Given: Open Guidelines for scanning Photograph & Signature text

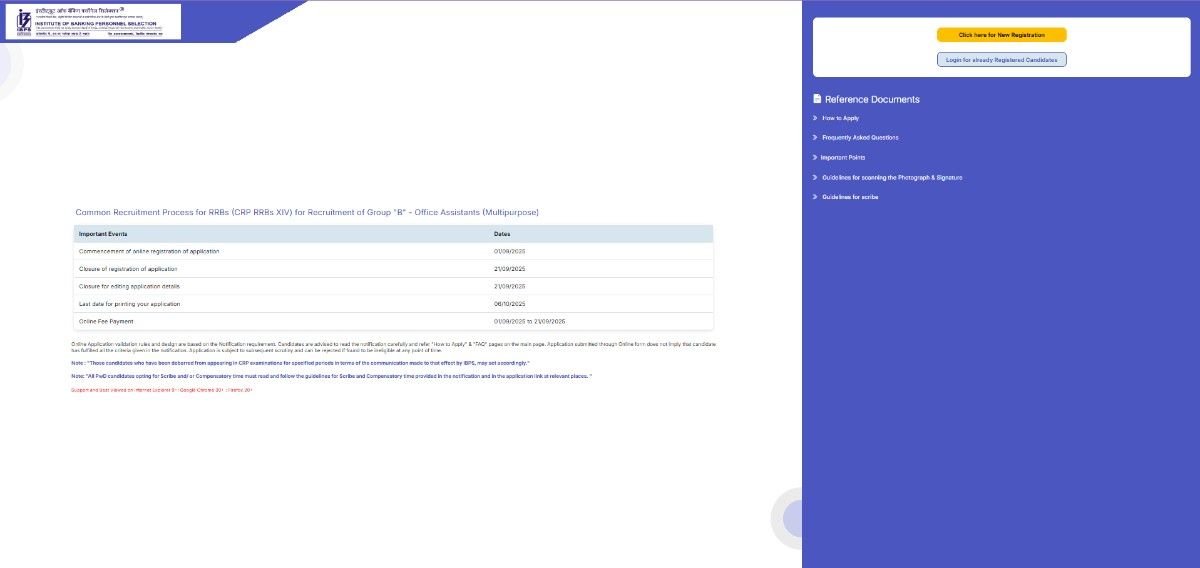Looking at the screenshot, I should 892,177.
